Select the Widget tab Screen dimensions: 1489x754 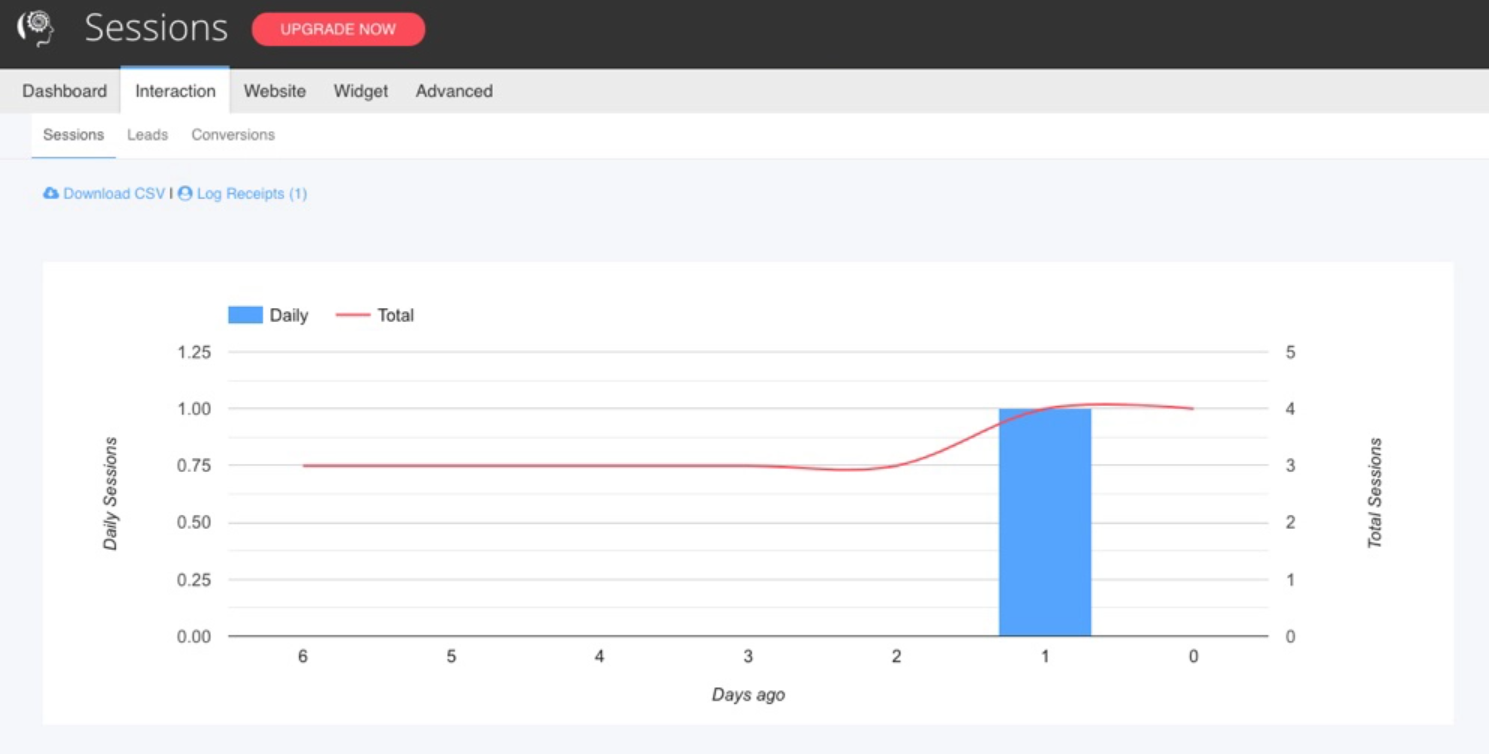[x=360, y=91]
